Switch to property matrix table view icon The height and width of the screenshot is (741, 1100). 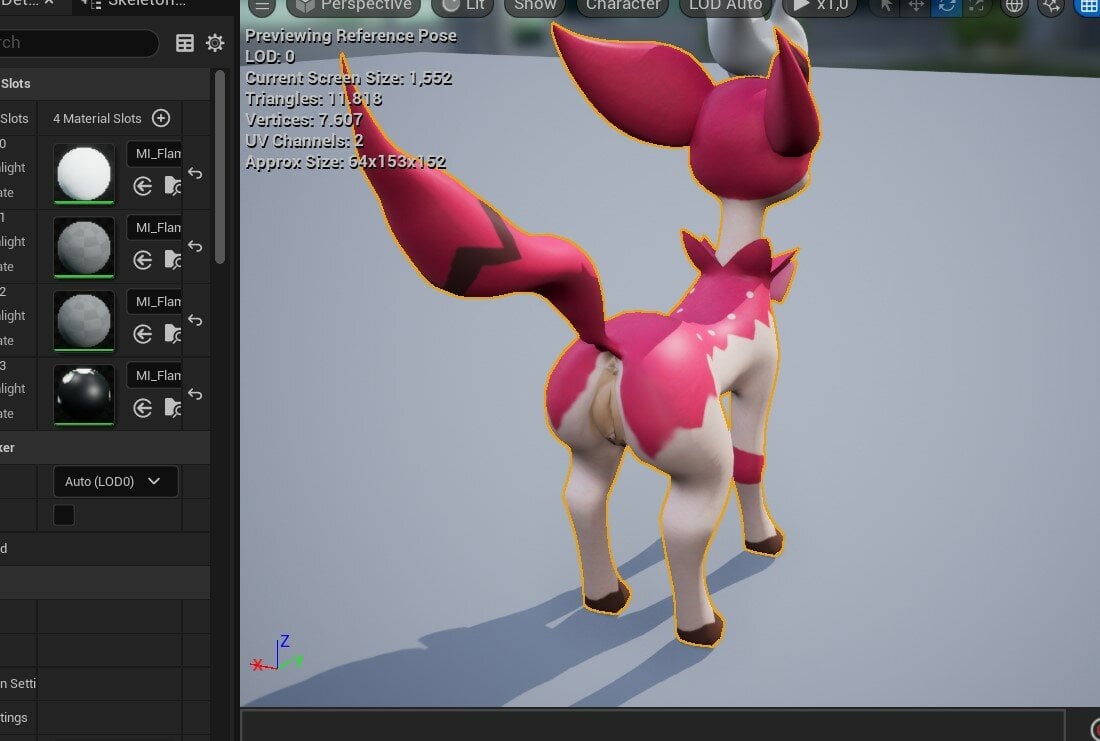[185, 43]
